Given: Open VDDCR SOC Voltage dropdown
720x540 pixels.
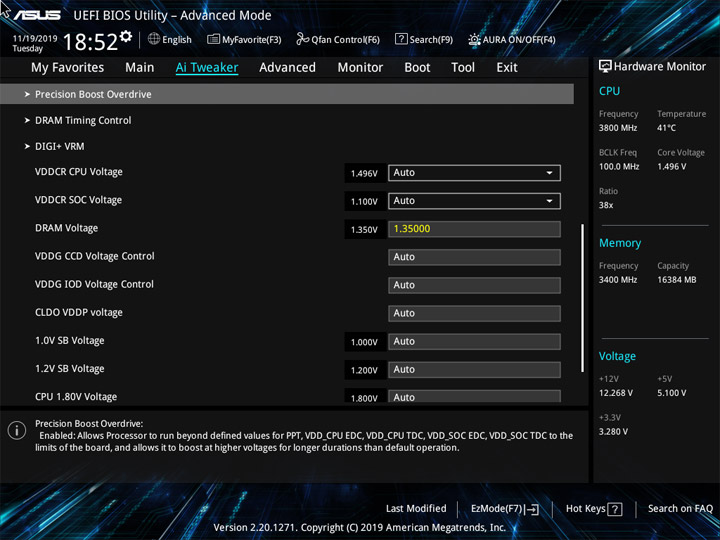Looking at the screenshot, I should coord(474,201).
